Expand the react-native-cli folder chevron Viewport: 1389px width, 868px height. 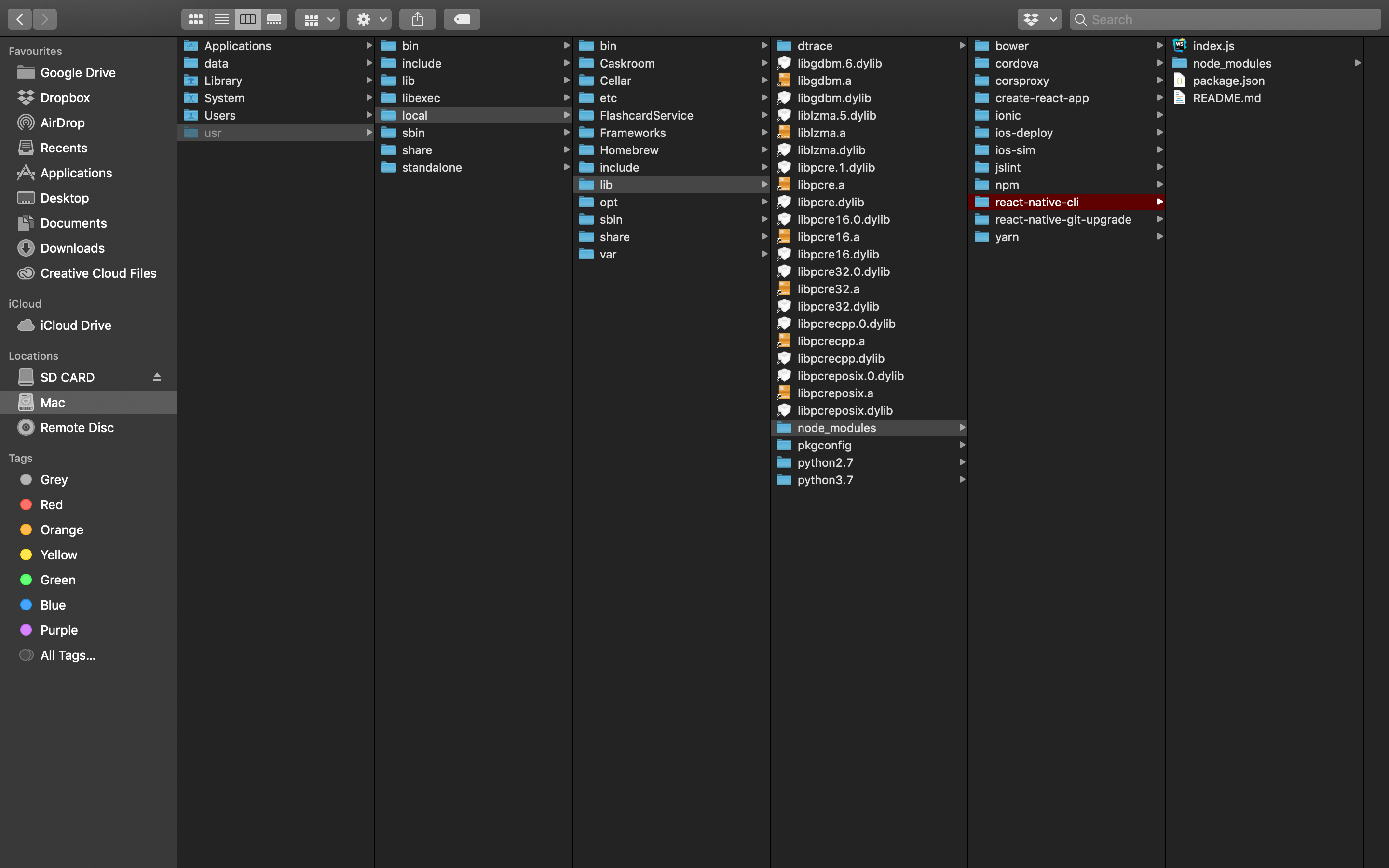(1160, 202)
